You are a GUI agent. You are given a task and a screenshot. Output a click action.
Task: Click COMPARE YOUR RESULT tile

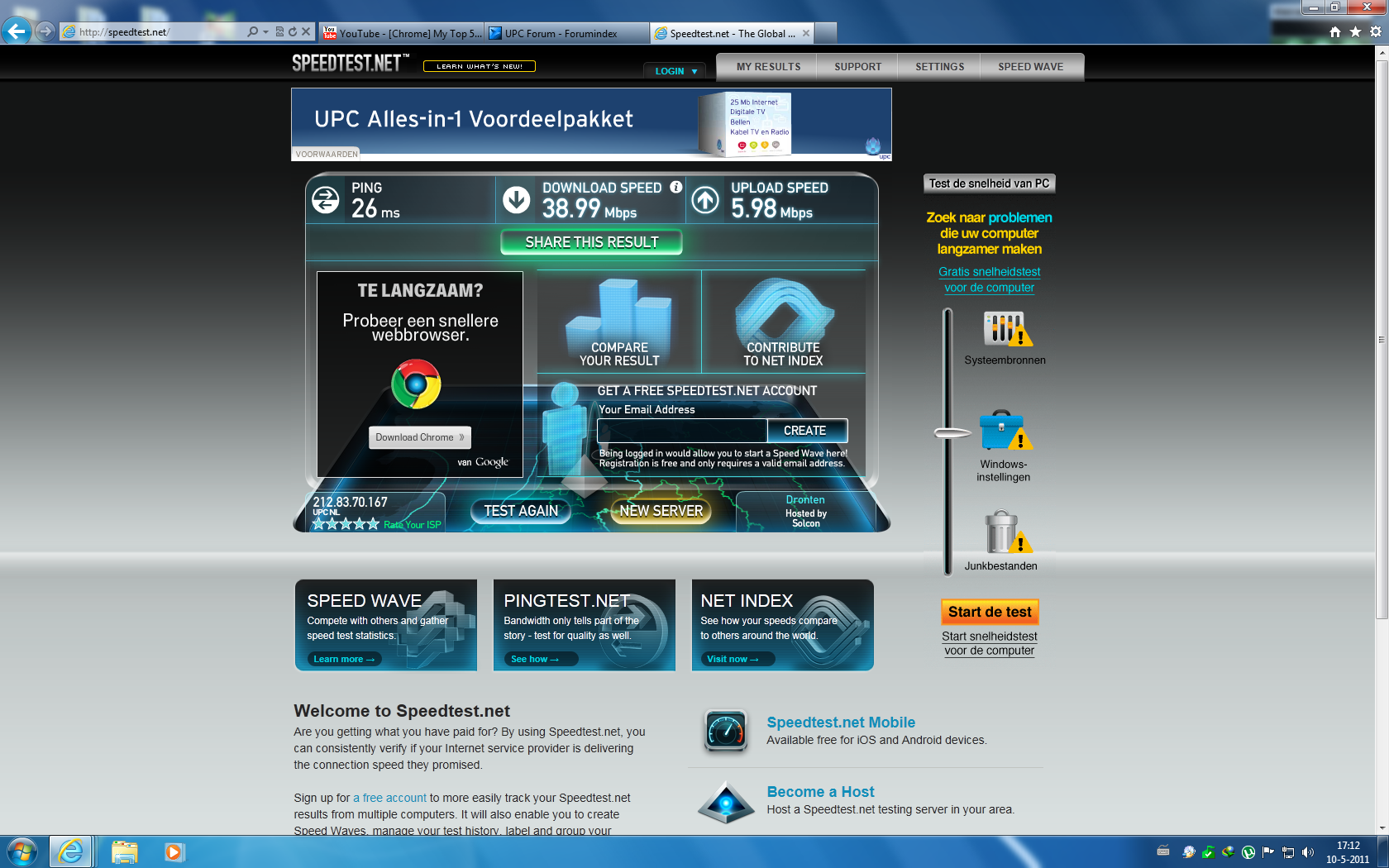click(619, 322)
